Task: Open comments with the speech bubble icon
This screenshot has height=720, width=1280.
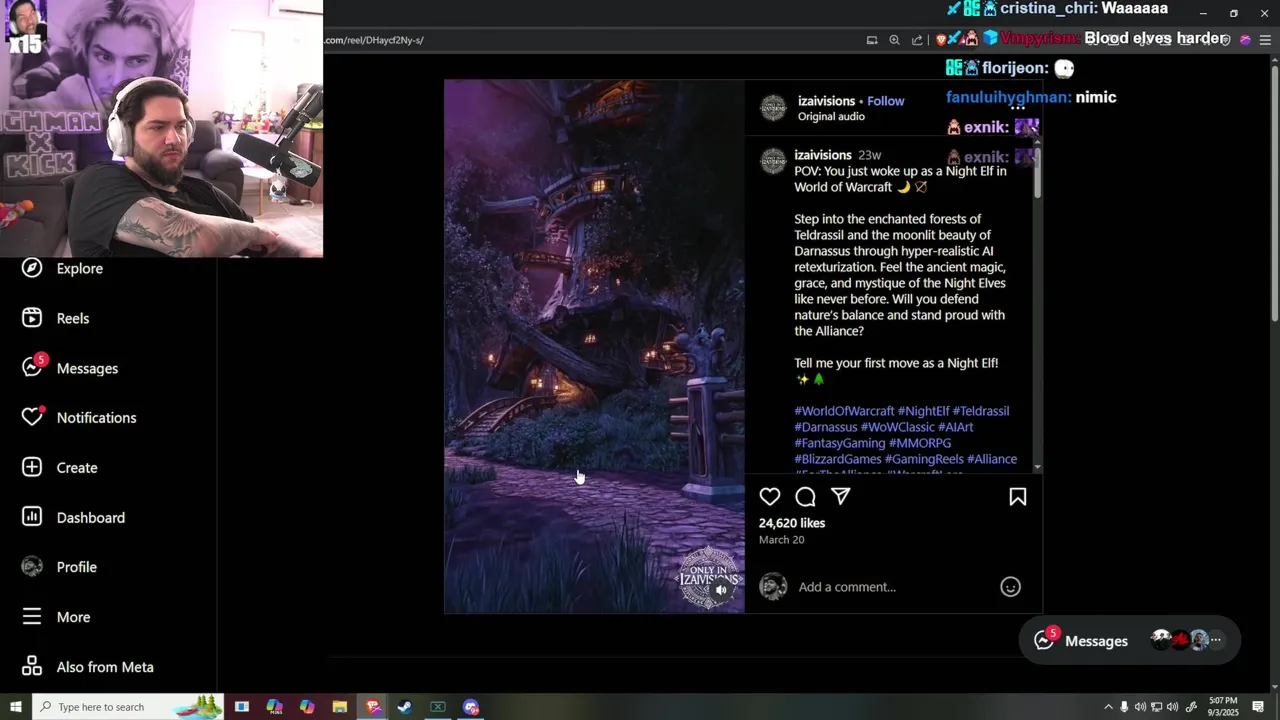Action: (x=806, y=497)
